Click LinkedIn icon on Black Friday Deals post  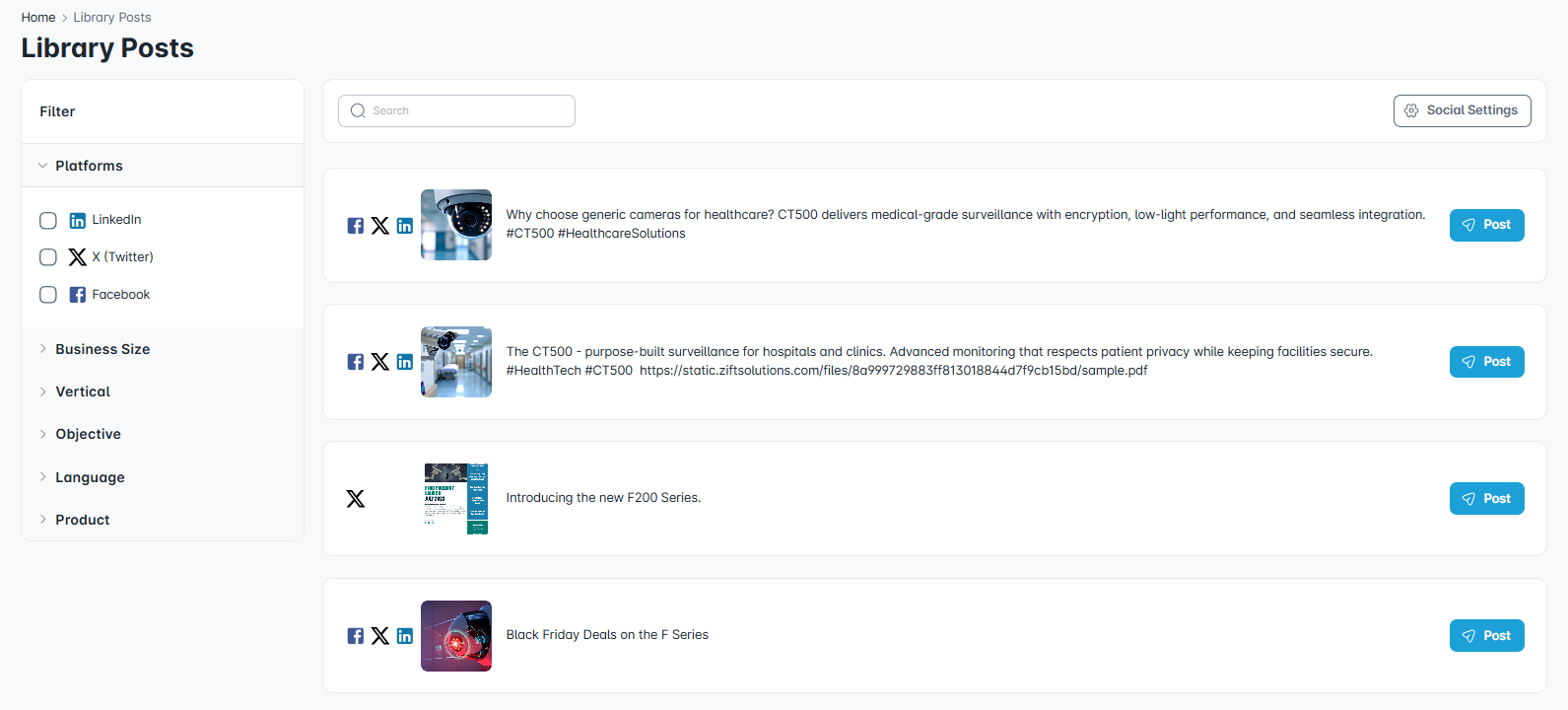click(405, 636)
